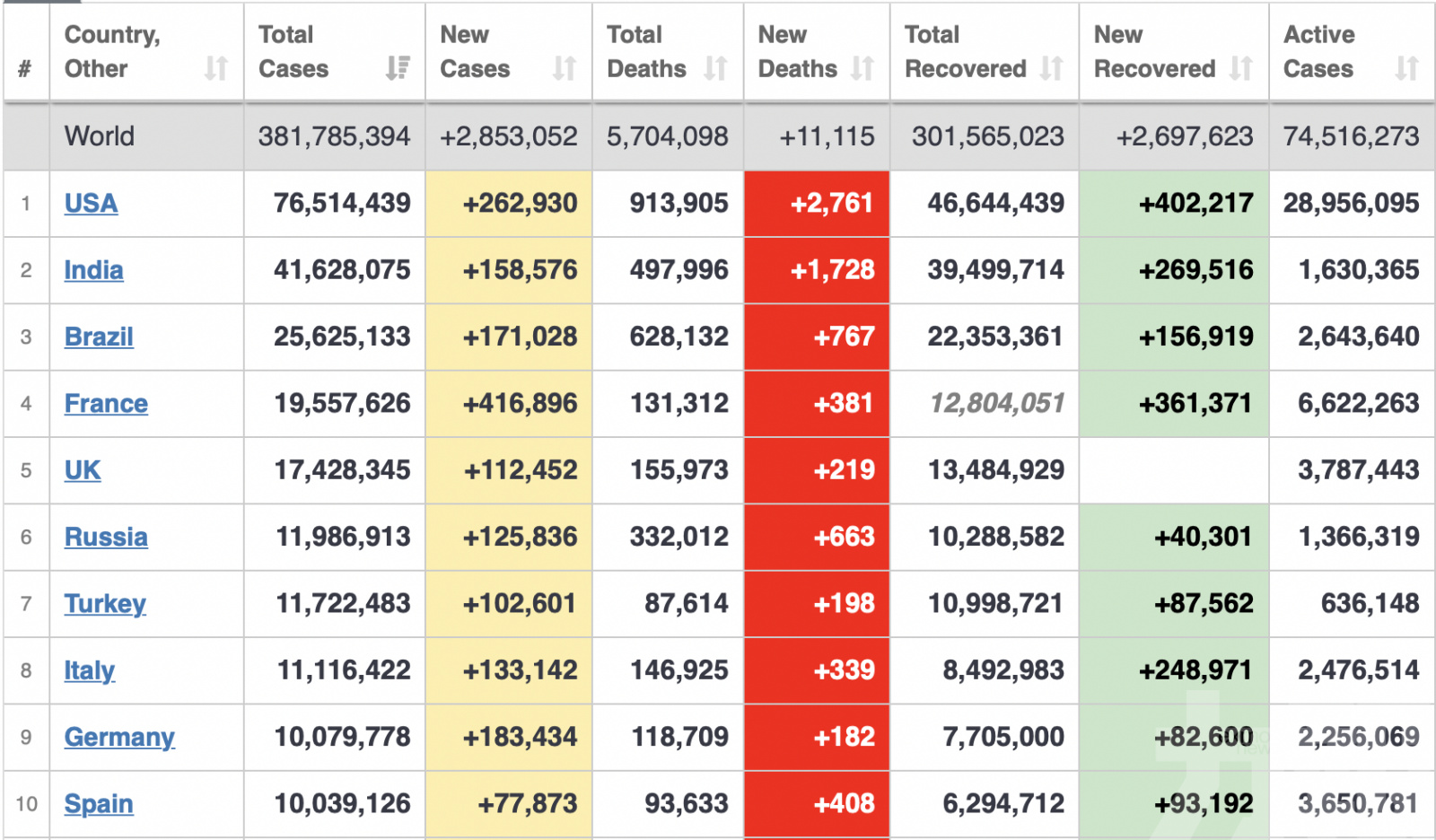Open the UK country link
This screenshot has width=1436, height=840.
pos(83,470)
